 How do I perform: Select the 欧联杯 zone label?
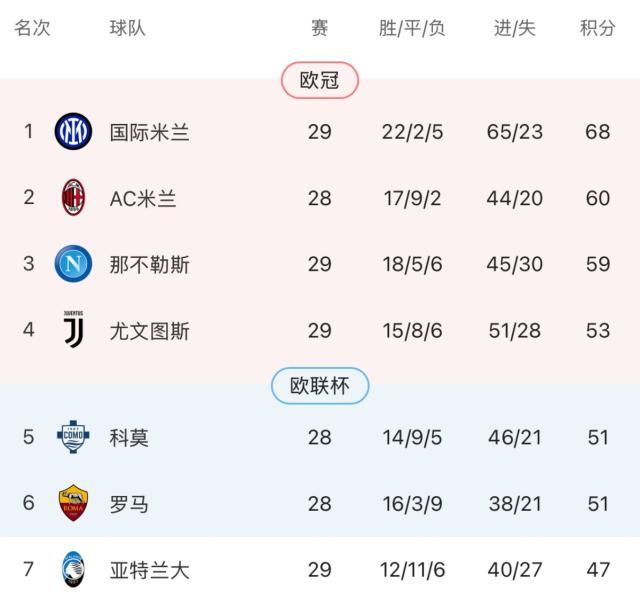320,386
